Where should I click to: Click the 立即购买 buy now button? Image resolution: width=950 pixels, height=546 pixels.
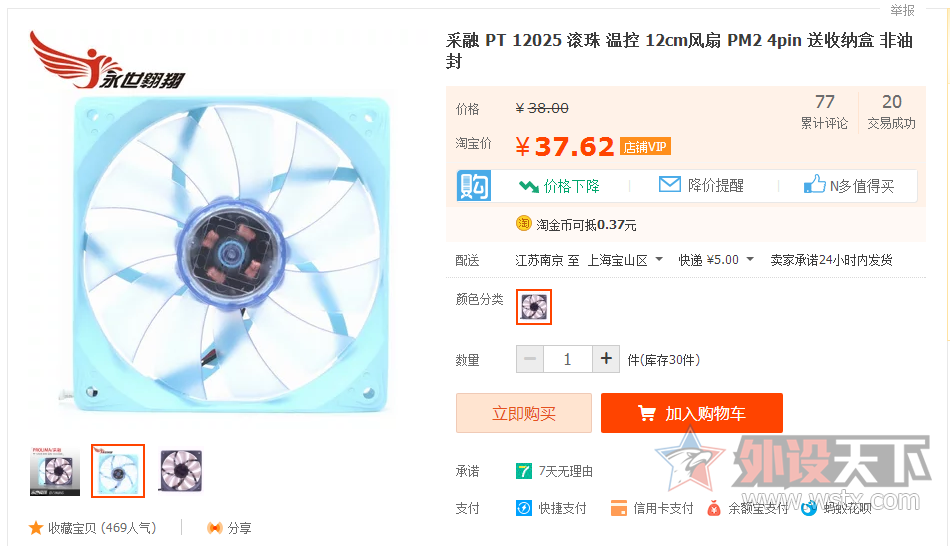pos(523,413)
